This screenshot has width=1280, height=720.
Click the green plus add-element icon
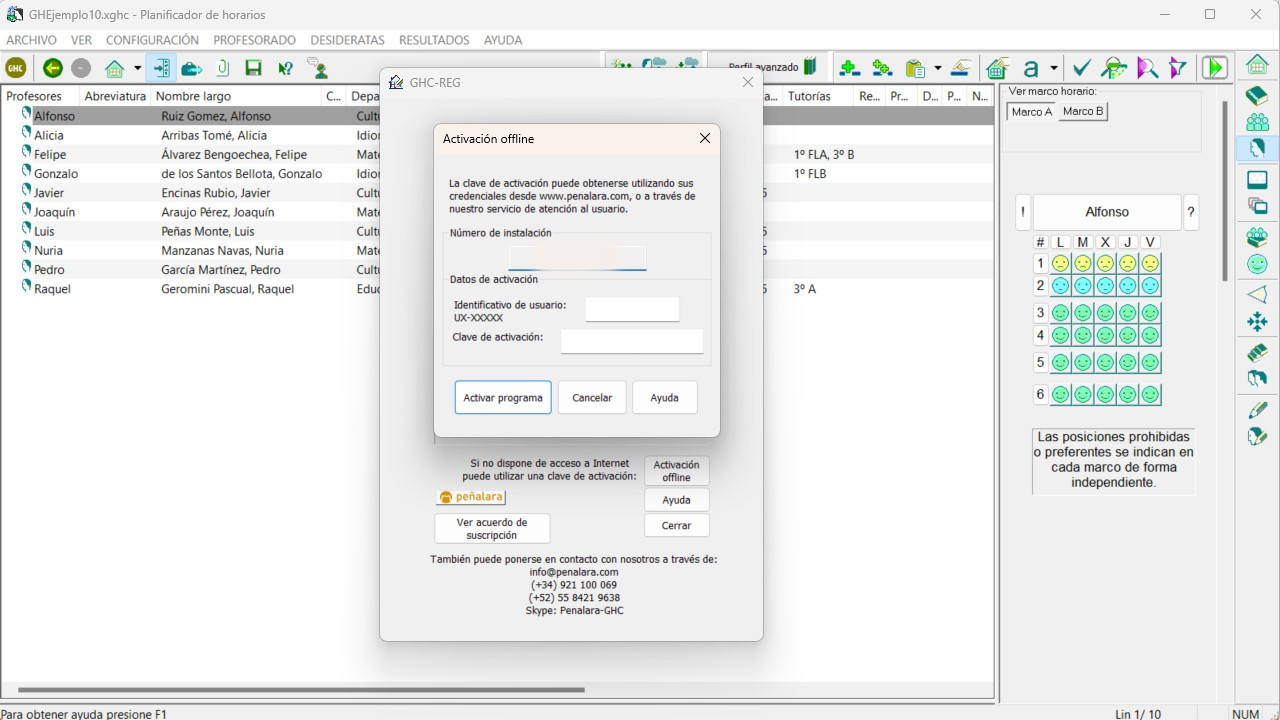[x=850, y=68]
